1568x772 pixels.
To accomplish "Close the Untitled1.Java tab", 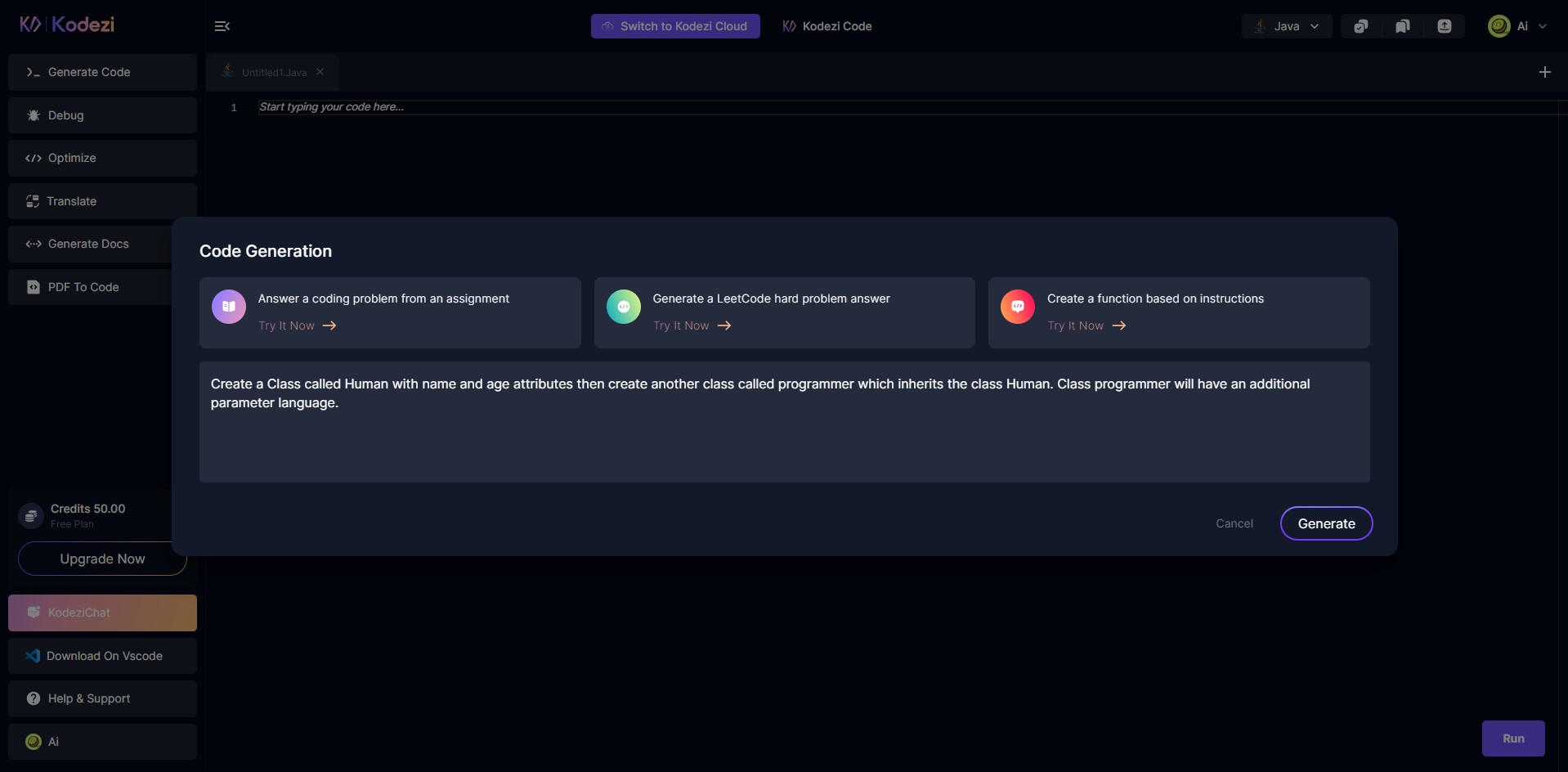I will point(320,72).
